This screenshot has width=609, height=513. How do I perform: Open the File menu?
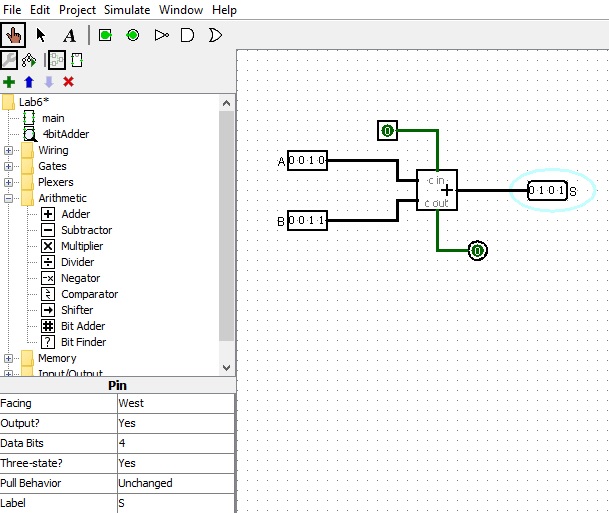click(12, 10)
